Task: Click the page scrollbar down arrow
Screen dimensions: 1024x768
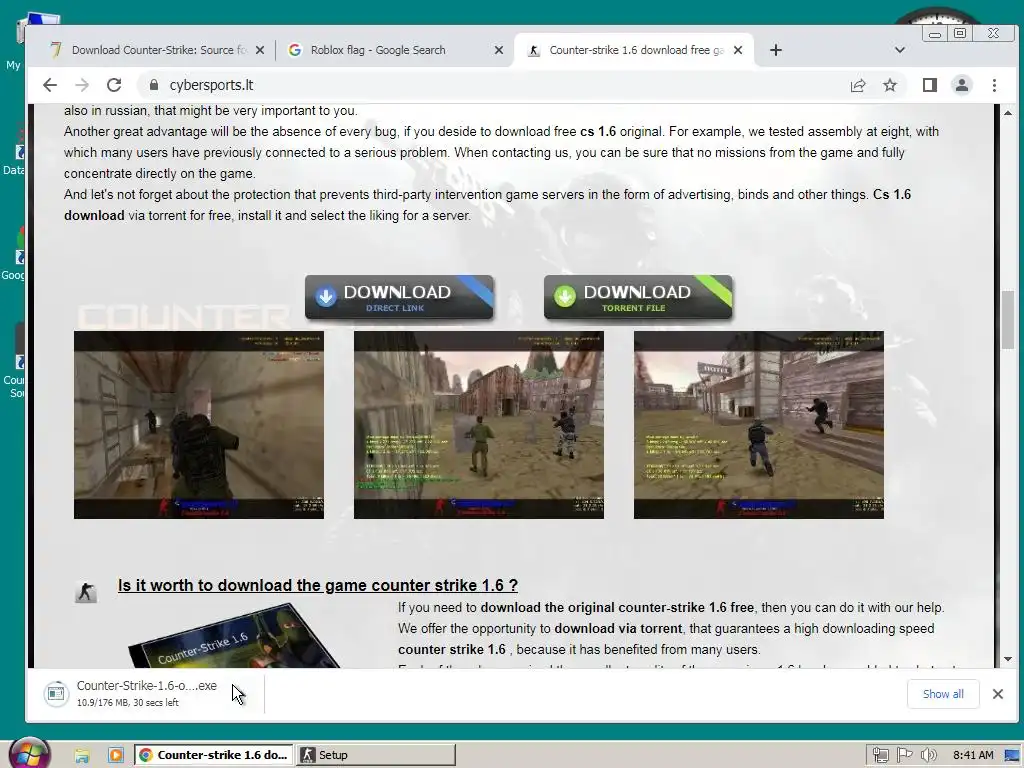Action: (1008, 659)
